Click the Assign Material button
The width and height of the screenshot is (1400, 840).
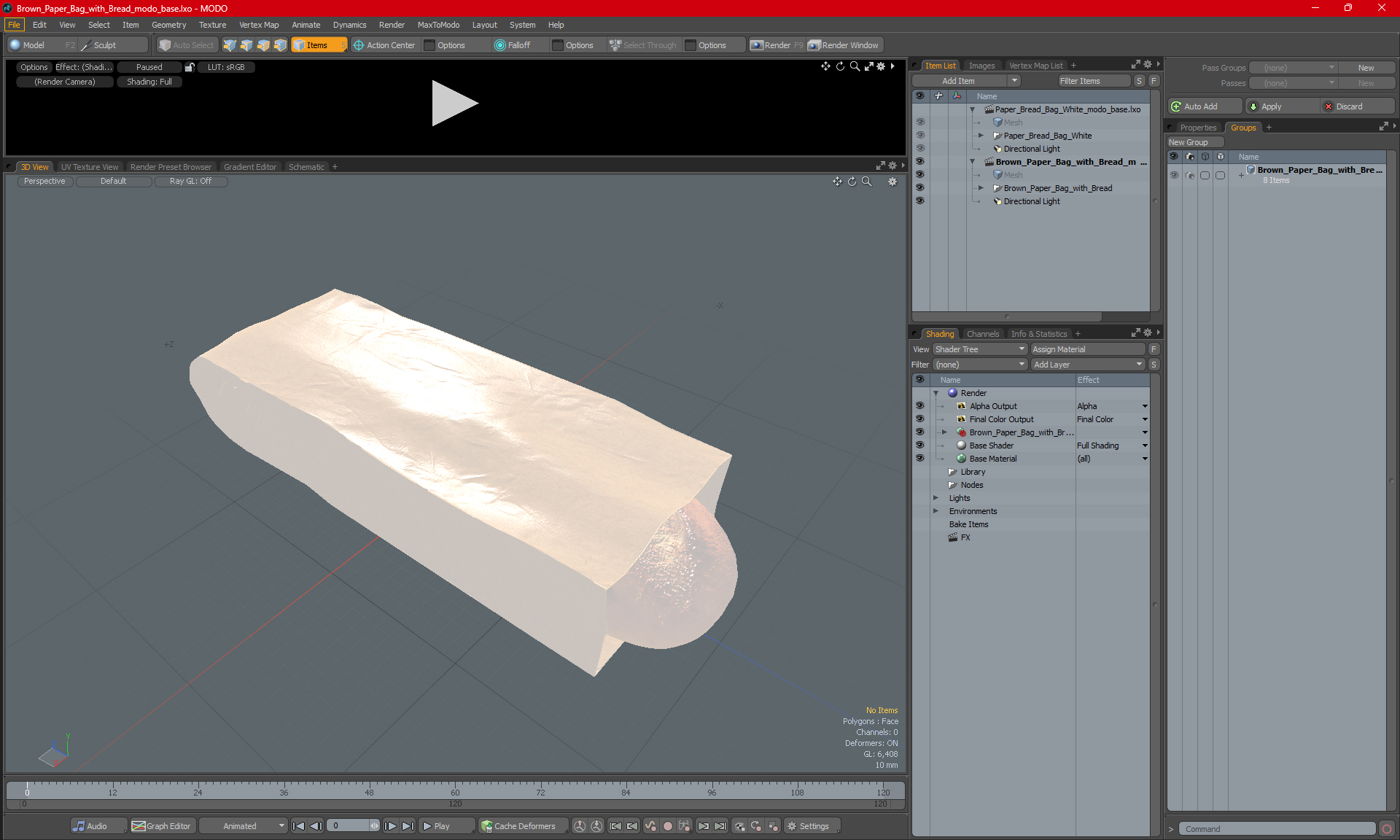pos(1087,349)
